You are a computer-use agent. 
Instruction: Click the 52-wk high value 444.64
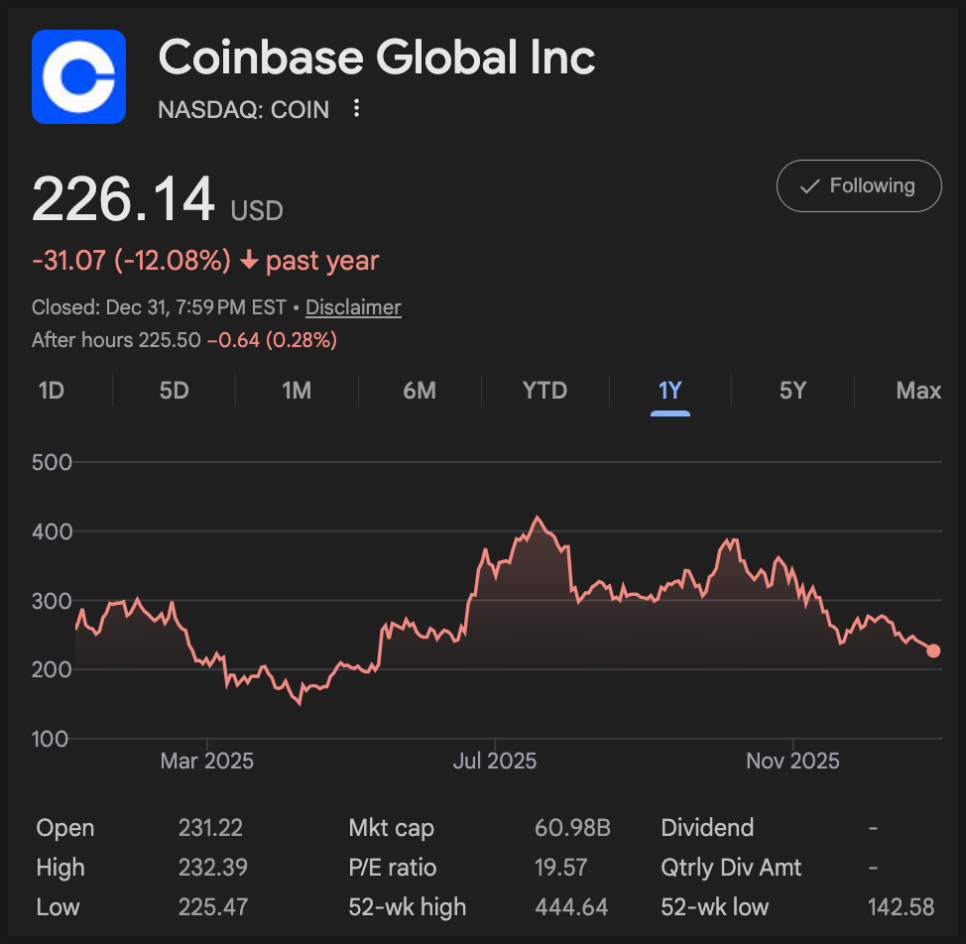[571, 907]
